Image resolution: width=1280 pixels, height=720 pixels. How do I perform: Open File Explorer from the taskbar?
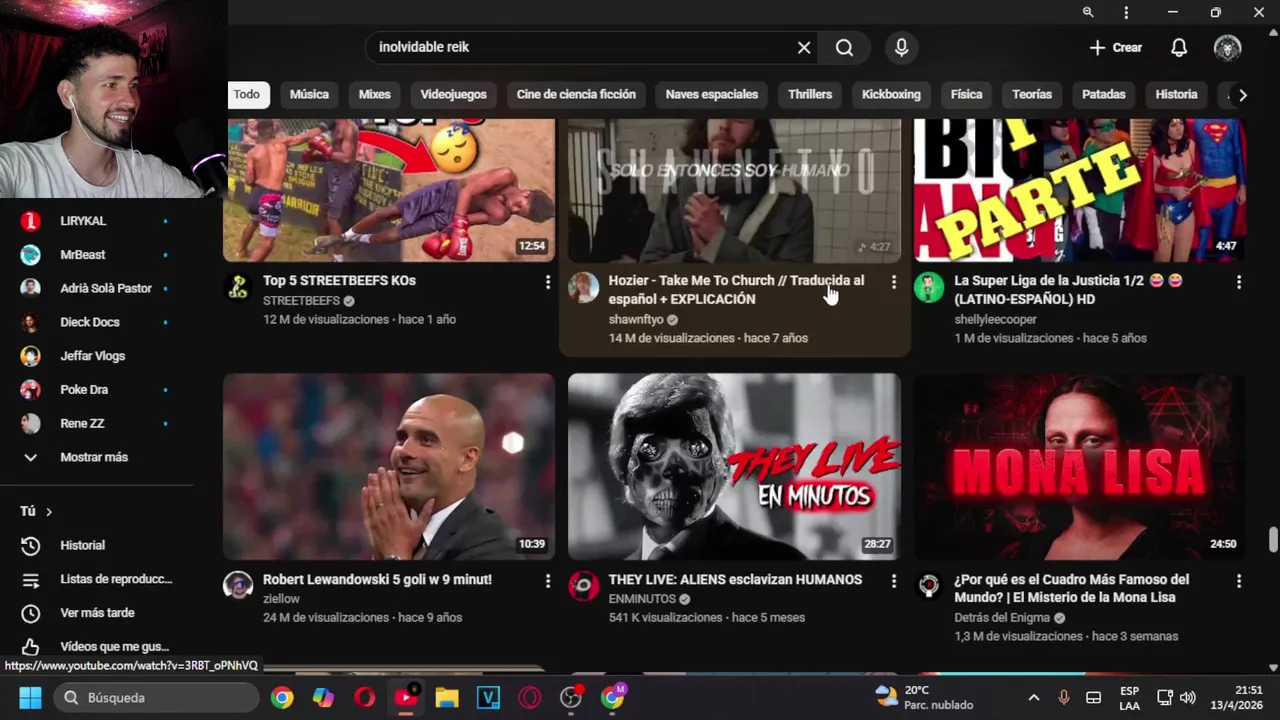pyautogui.click(x=447, y=698)
